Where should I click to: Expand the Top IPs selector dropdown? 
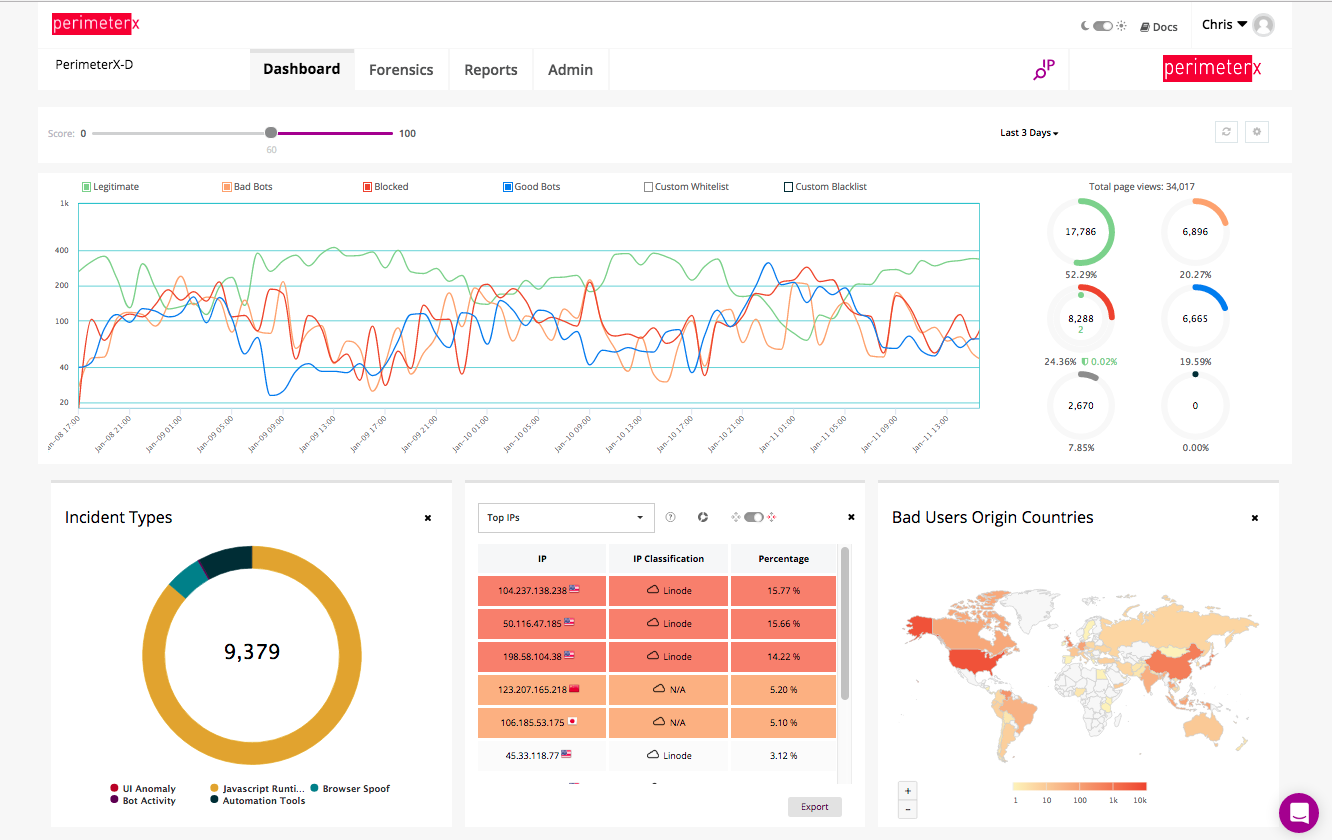[x=566, y=518]
